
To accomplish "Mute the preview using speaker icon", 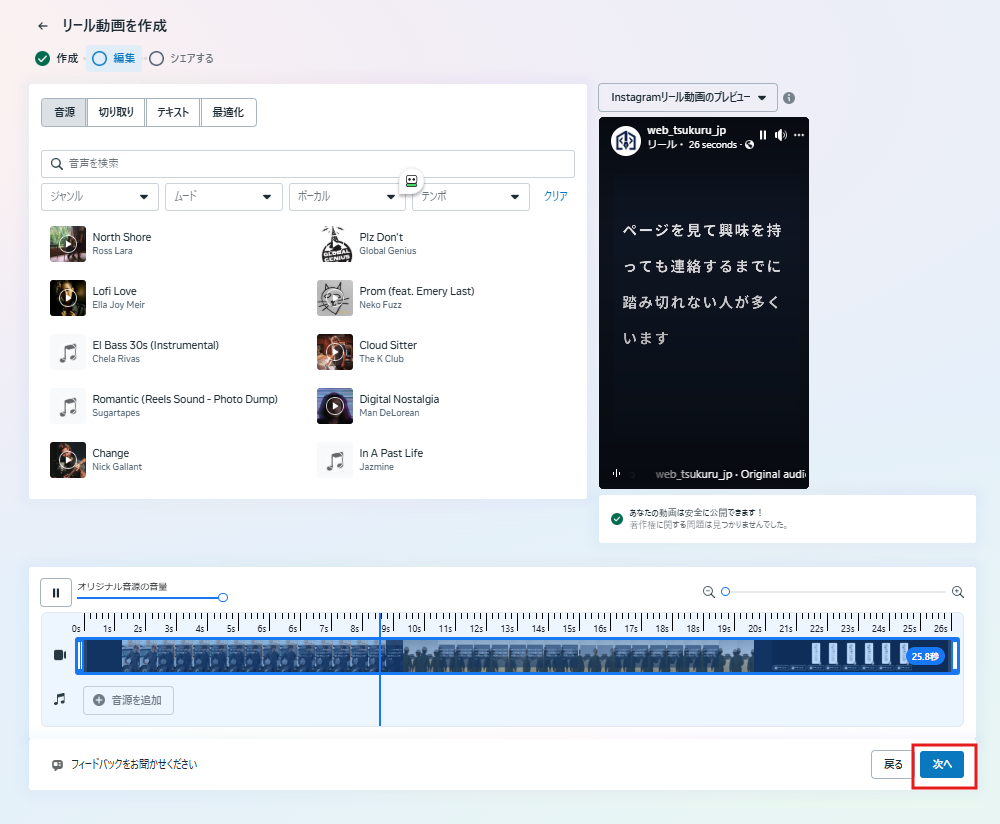I will coord(781,135).
